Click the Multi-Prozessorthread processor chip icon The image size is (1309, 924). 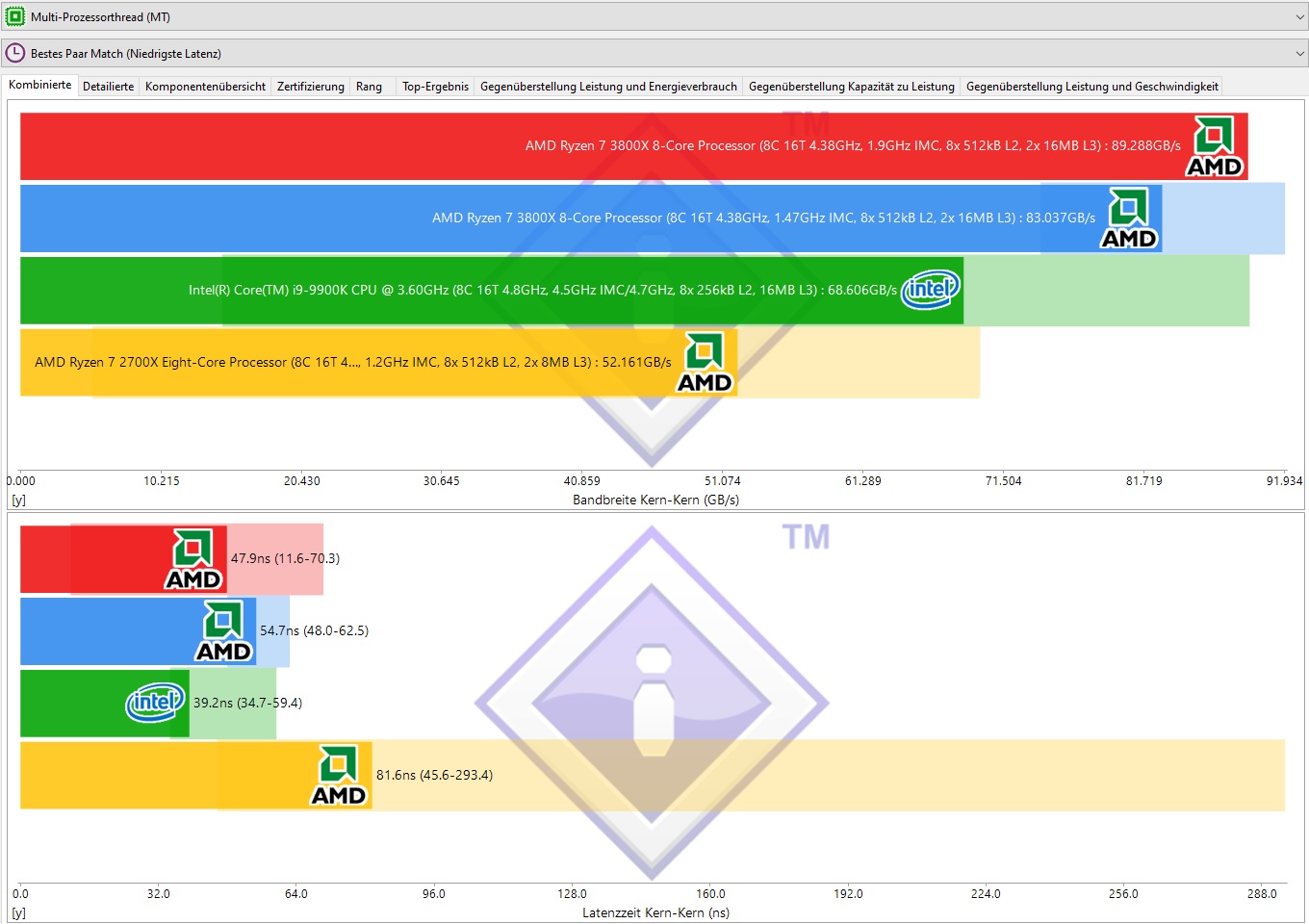[x=15, y=16]
